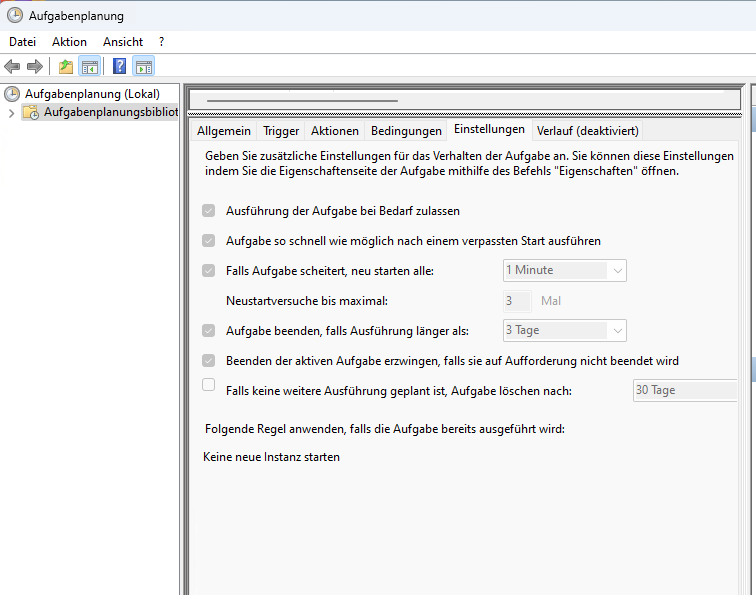
Task: Toggle the action pane toolbar icon
Action: point(144,67)
